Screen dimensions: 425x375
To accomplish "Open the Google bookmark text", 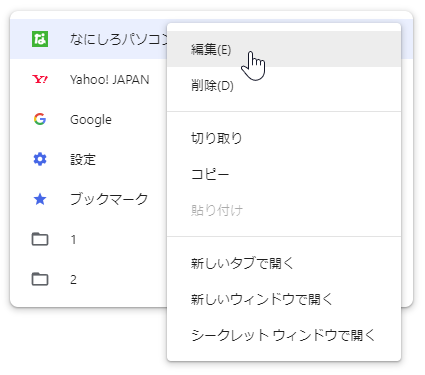I will click(91, 120).
